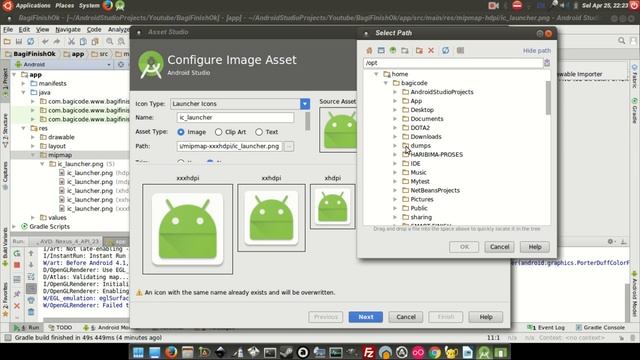Click Cancel in Asset Studio dialog
This screenshot has width=640, height=360.
click(x=406, y=317)
